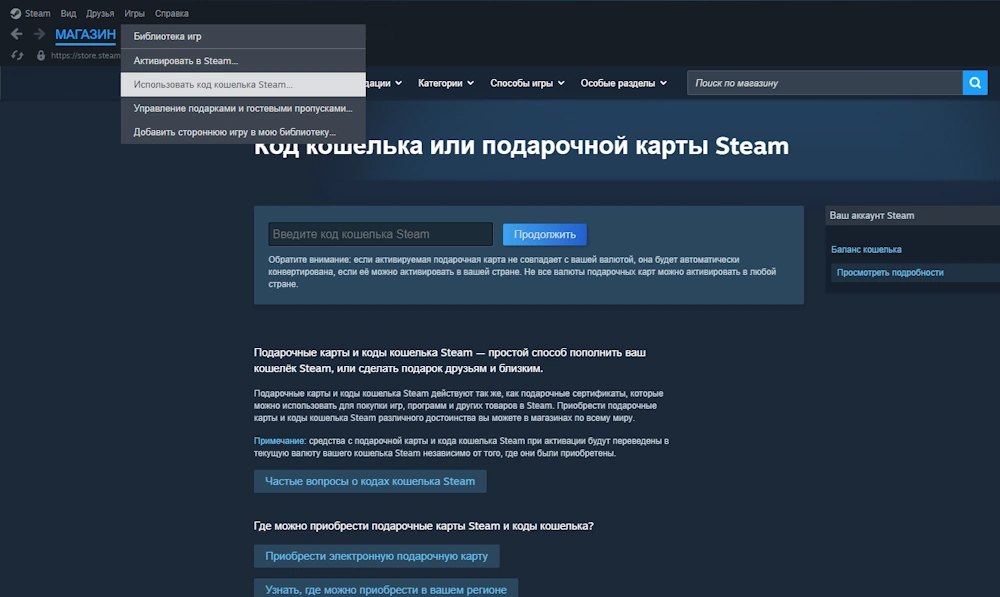Click the blue magnifier search button

974,83
